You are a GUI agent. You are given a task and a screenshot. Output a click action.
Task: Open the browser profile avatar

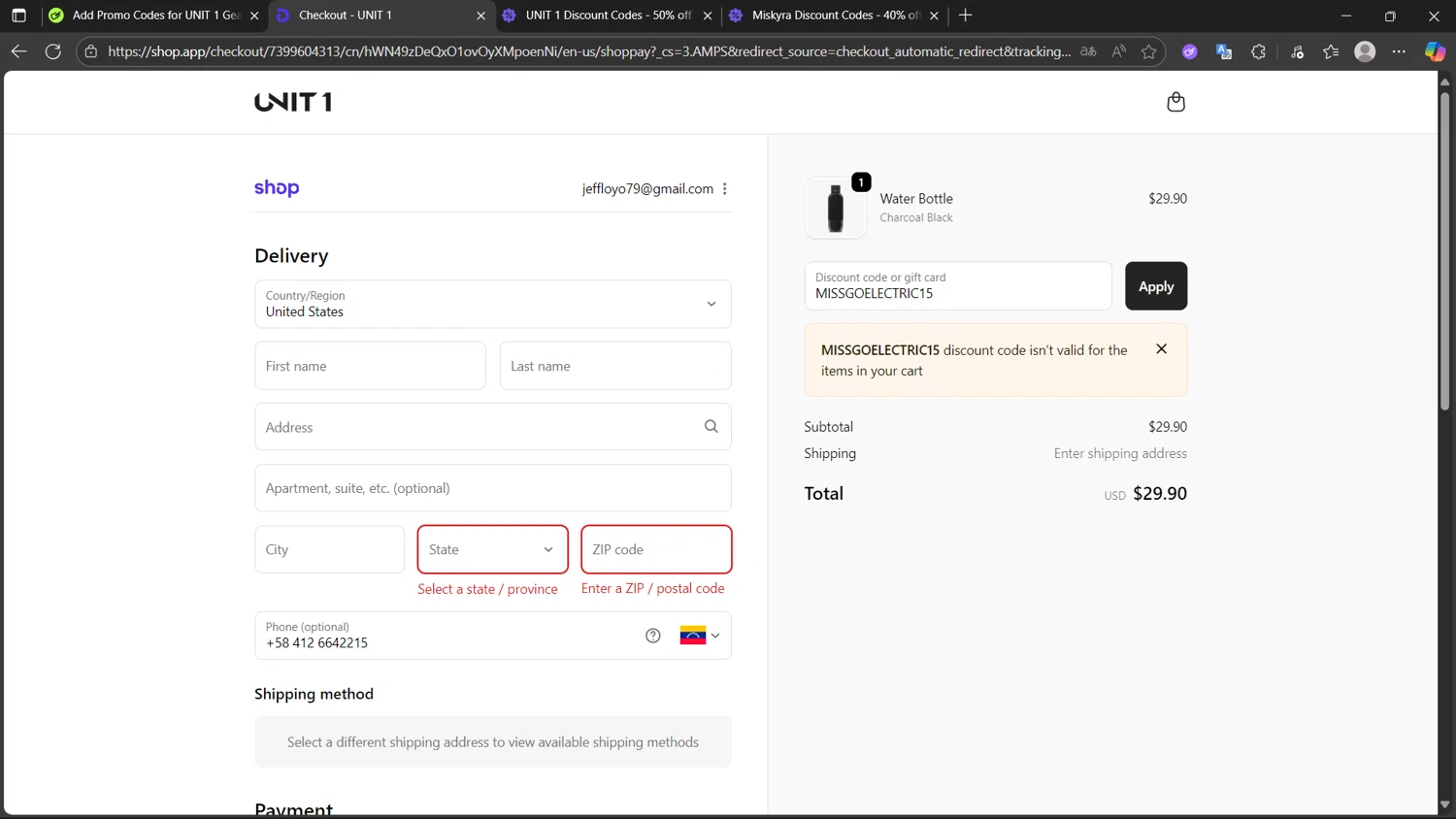1365,51
